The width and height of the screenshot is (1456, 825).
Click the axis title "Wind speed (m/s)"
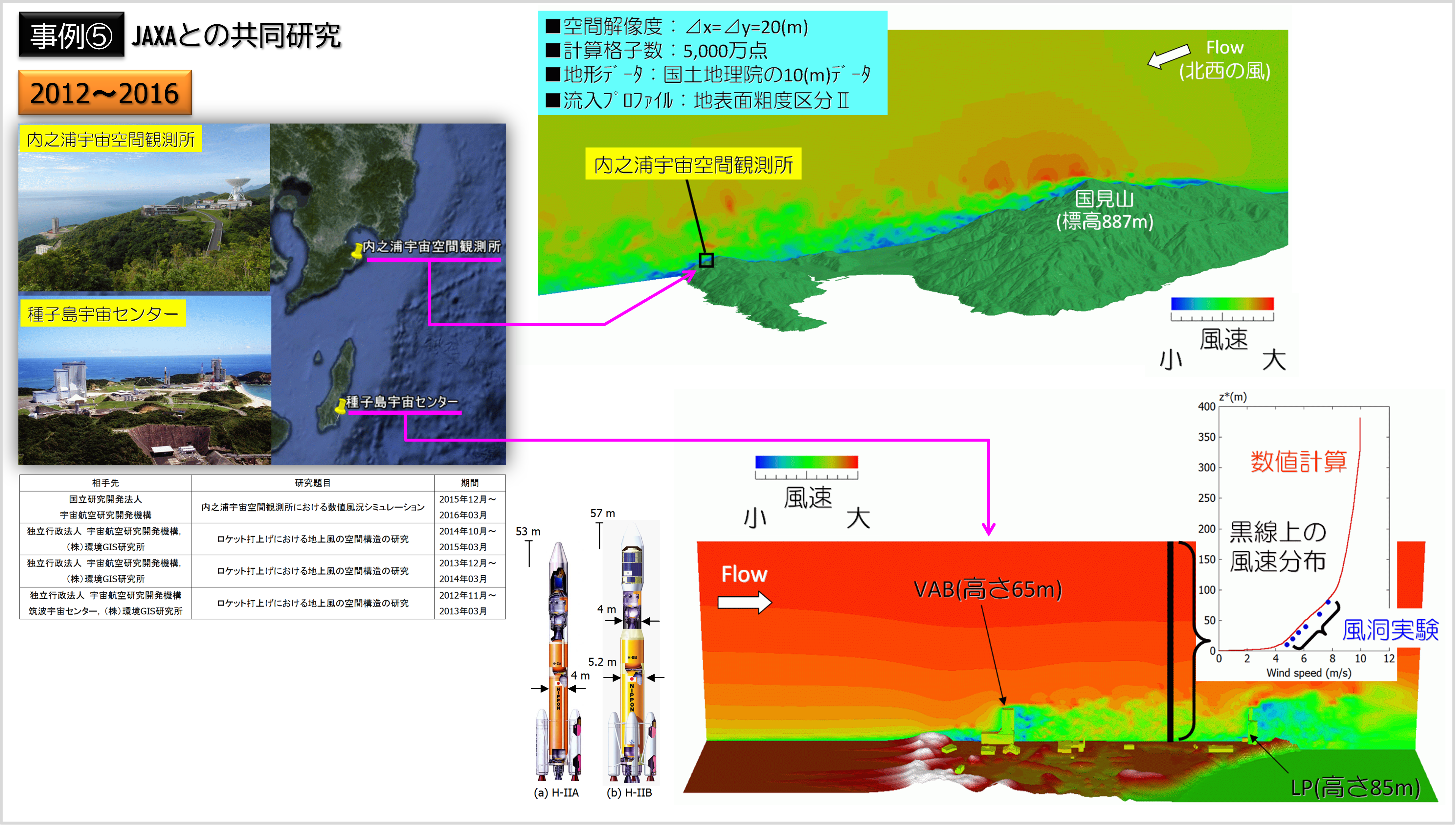1309,673
